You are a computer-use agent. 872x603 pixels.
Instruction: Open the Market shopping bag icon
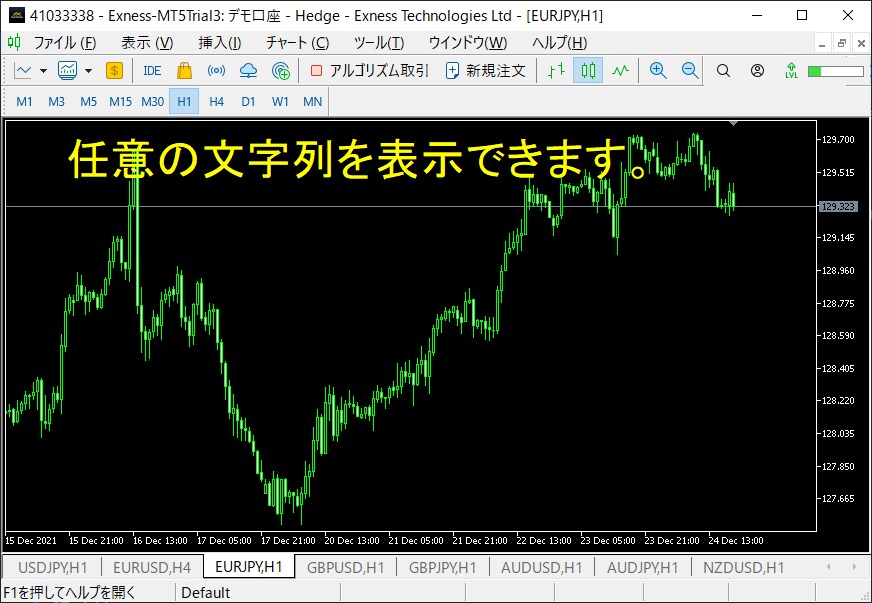tap(184, 71)
